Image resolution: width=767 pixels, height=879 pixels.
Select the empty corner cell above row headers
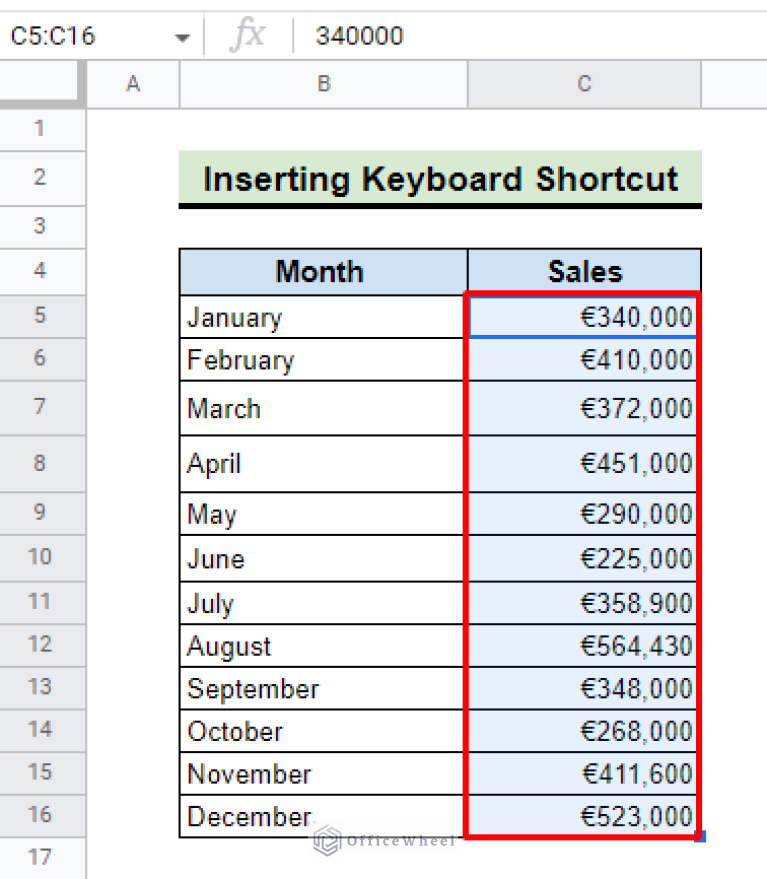click(x=41, y=84)
